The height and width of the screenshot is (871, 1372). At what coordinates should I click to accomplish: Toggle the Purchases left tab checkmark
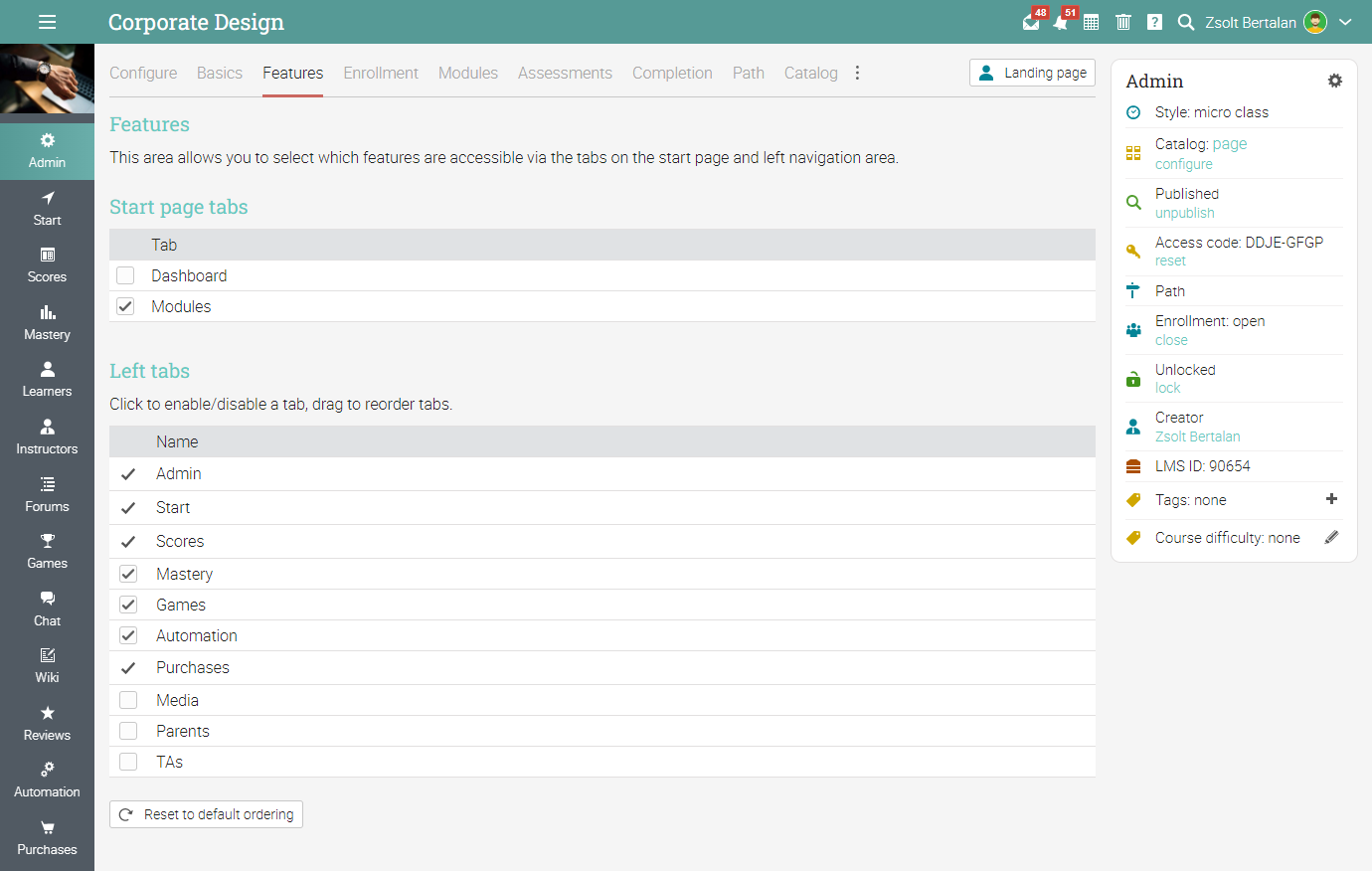(128, 668)
